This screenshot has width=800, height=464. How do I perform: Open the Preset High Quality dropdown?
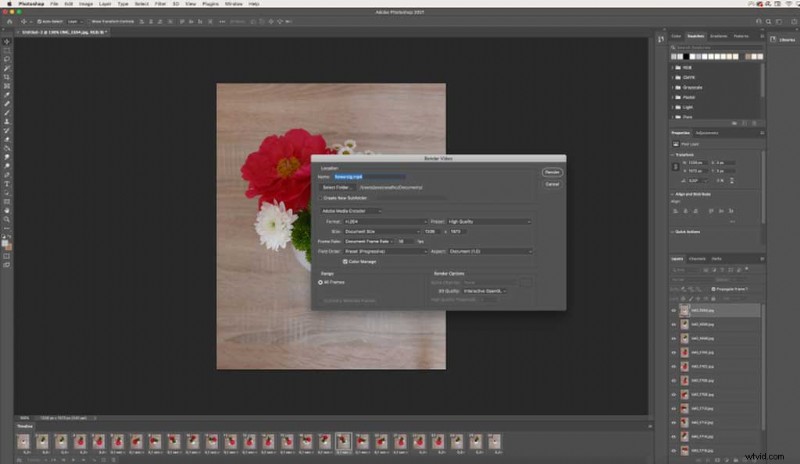click(489, 222)
